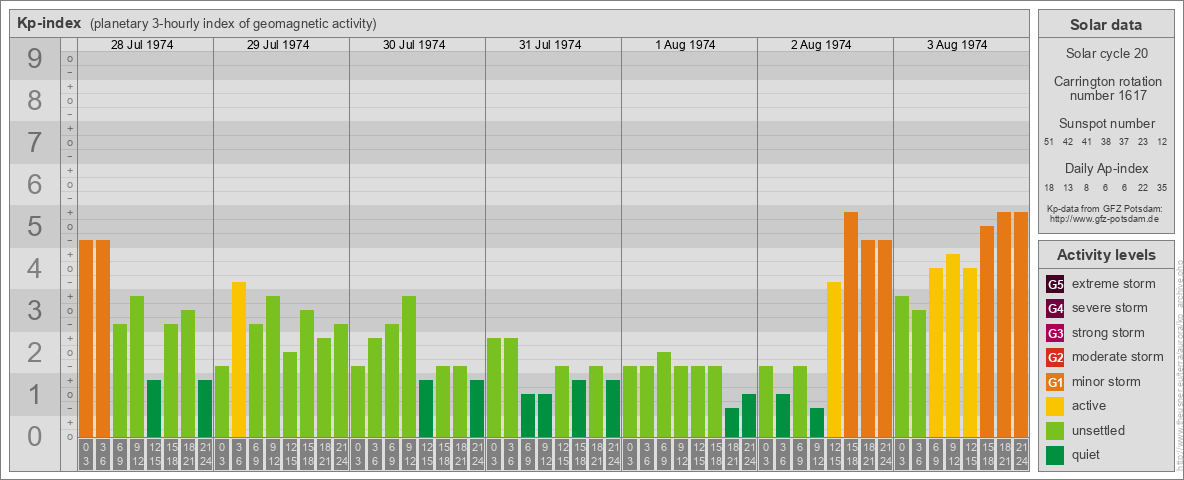Click the '30 Jul 1974' date header
Viewport: 1184px width, 480px height.
click(x=414, y=45)
